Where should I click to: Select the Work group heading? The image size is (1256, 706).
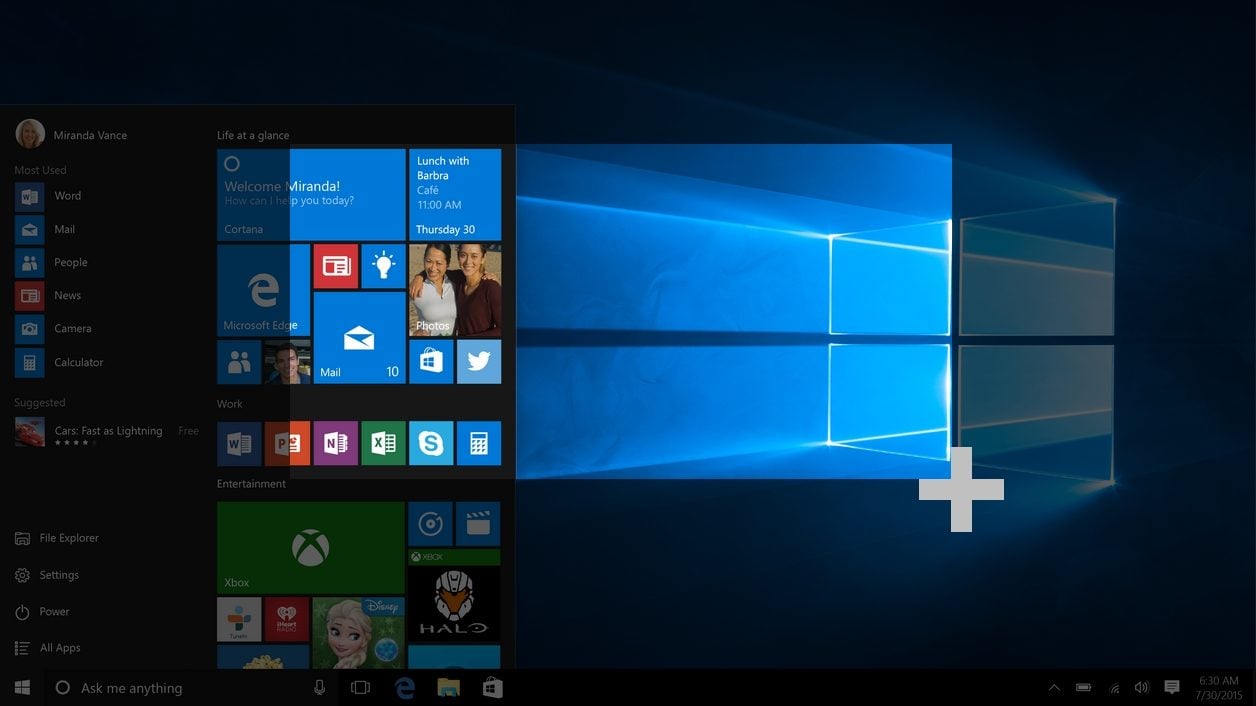230,404
